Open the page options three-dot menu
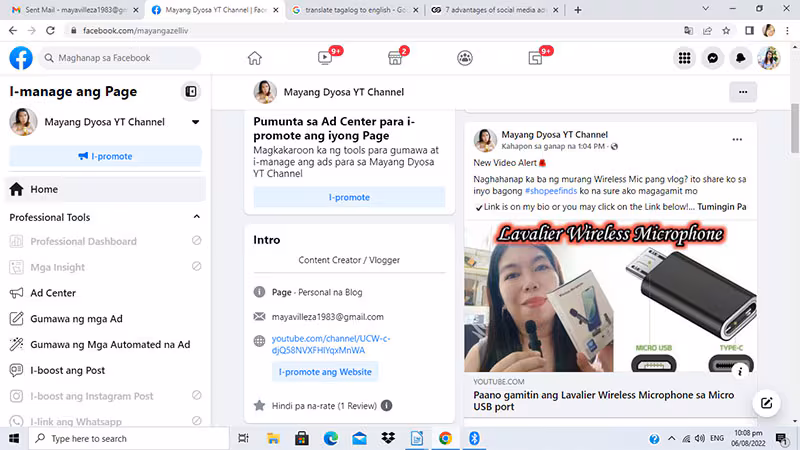The image size is (800, 450). coord(743,92)
